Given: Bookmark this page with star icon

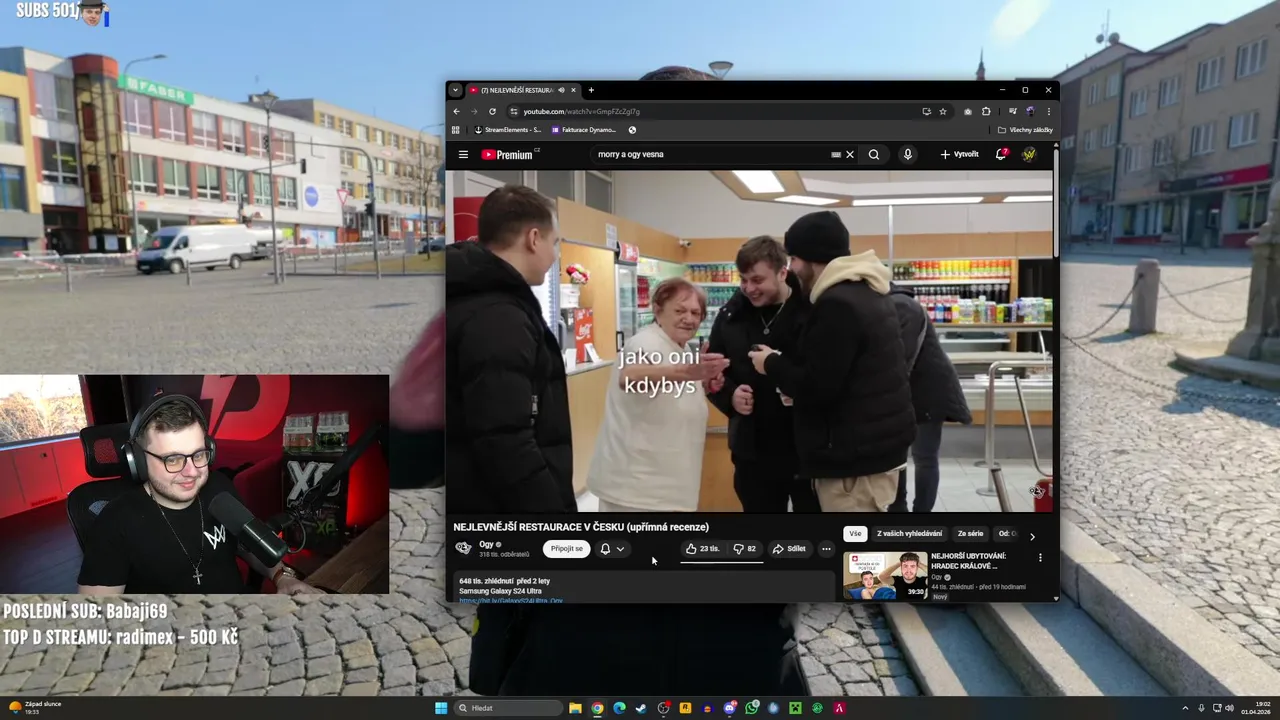Looking at the screenshot, I should coord(943,112).
